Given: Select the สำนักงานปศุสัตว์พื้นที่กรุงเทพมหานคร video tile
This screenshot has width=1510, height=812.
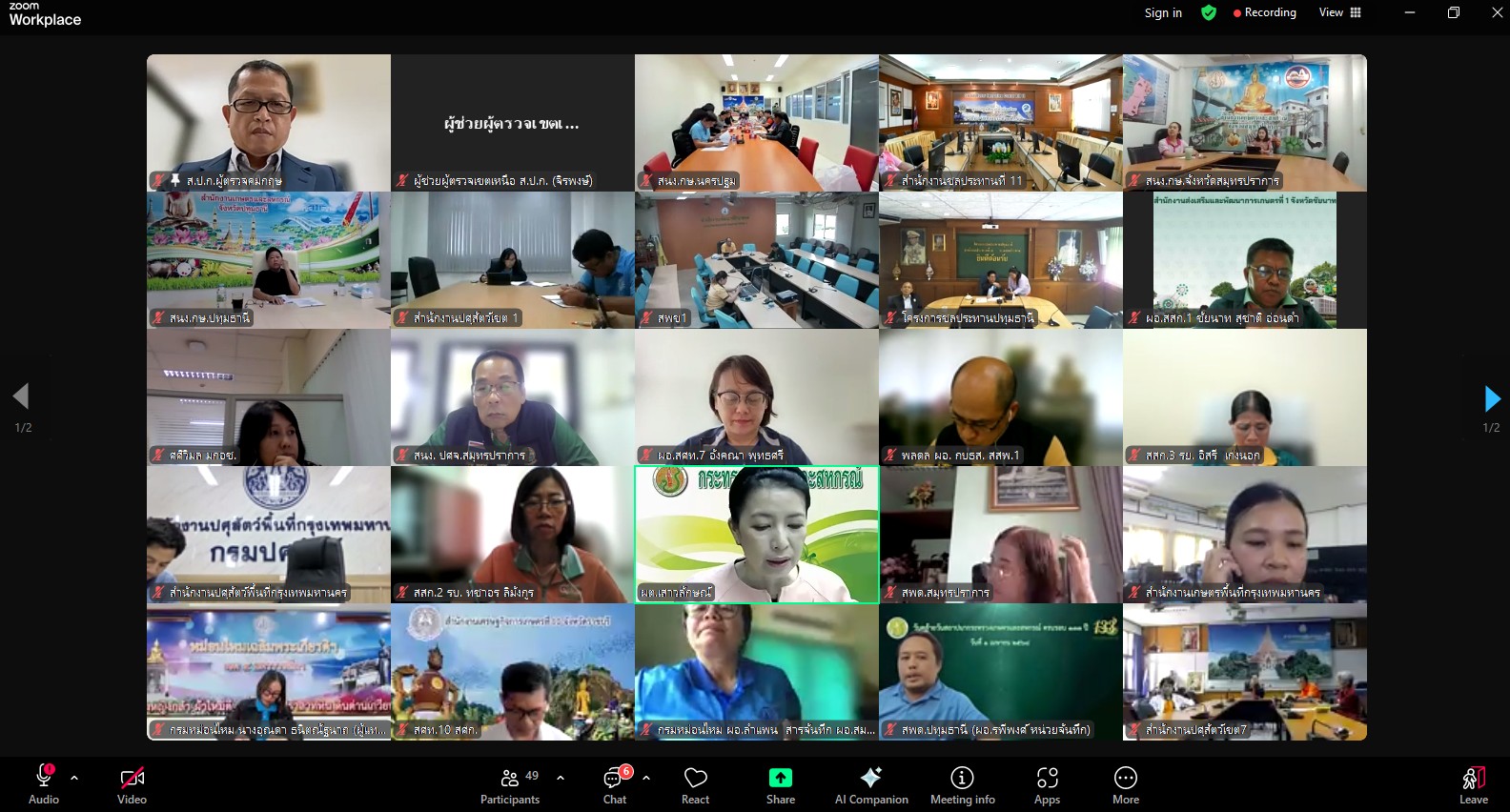Looking at the screenshot, I should click(269, 535).
